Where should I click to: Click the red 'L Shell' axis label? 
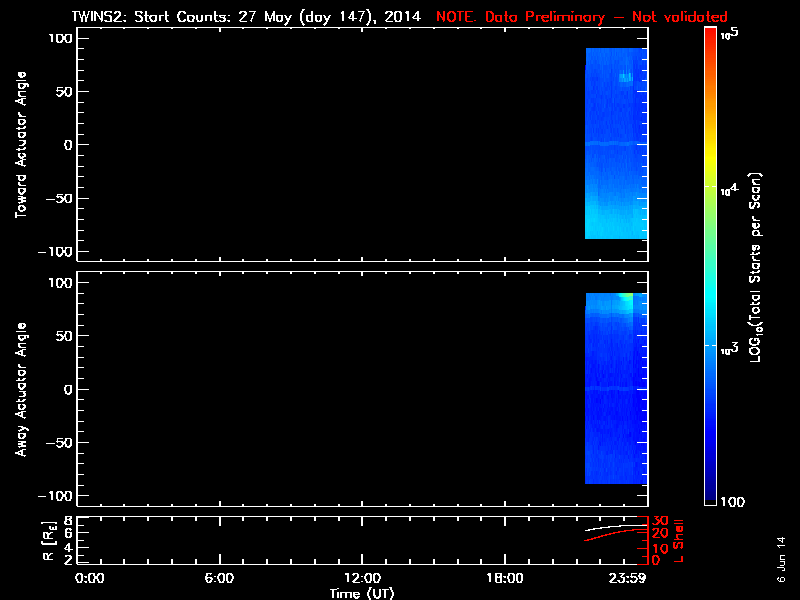pos(680,540)
